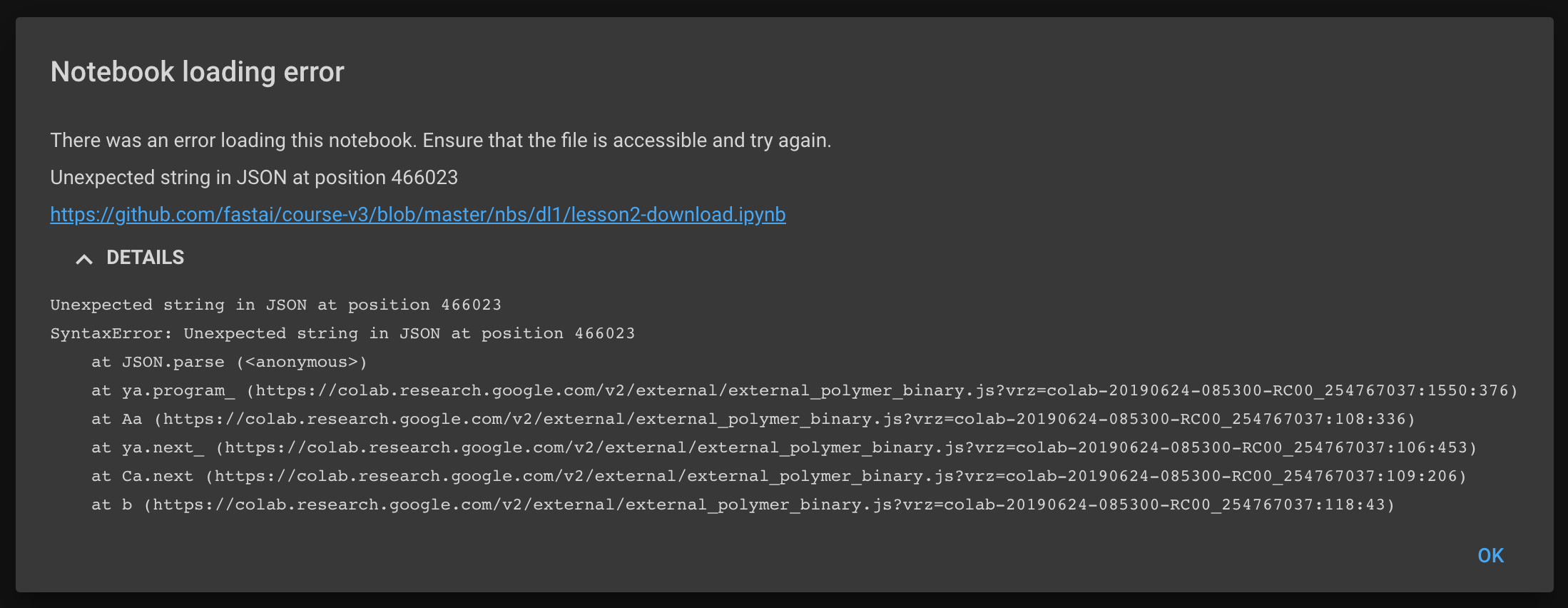
Task: Click the hyperlink to fastai course-v3 repo
Action: (417, 214)
